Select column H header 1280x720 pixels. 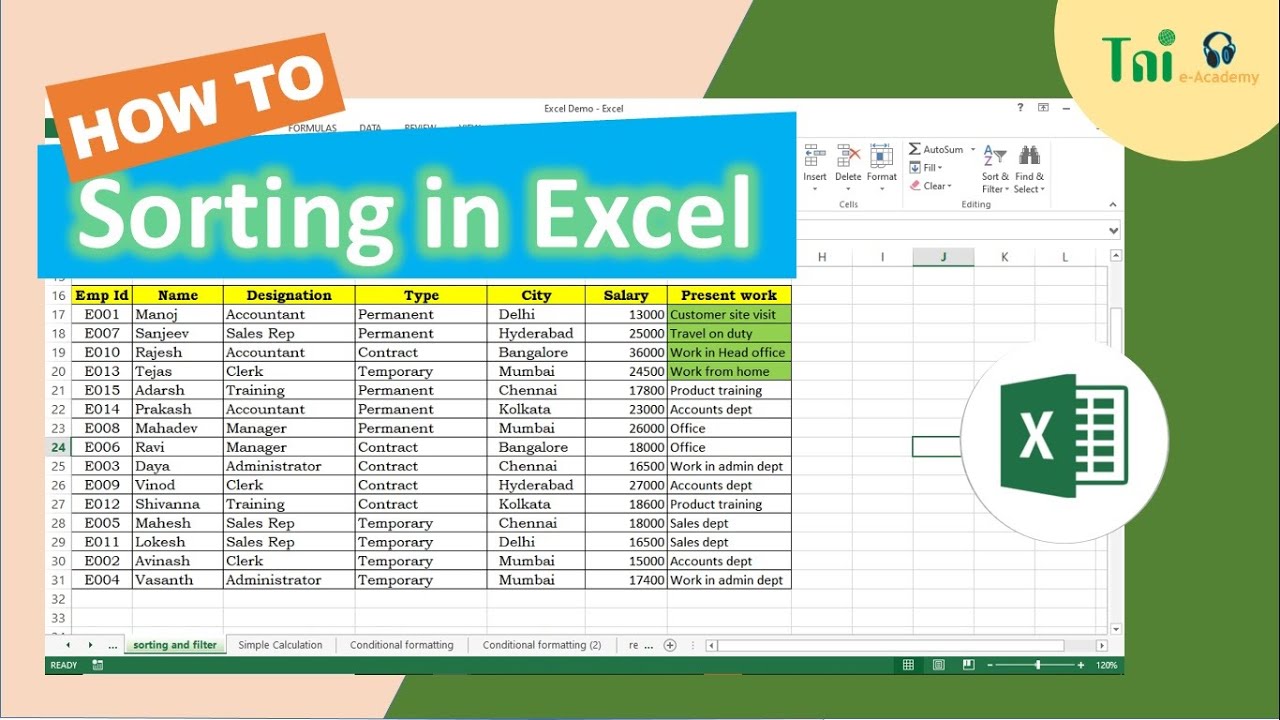click(x=822, y=257)
